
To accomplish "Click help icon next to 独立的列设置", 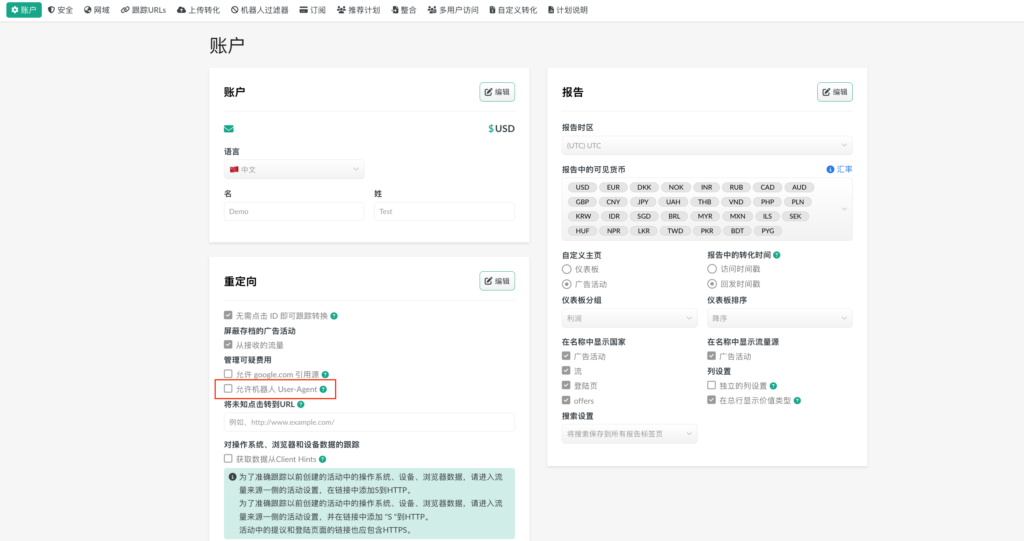I will coord(773,386).
